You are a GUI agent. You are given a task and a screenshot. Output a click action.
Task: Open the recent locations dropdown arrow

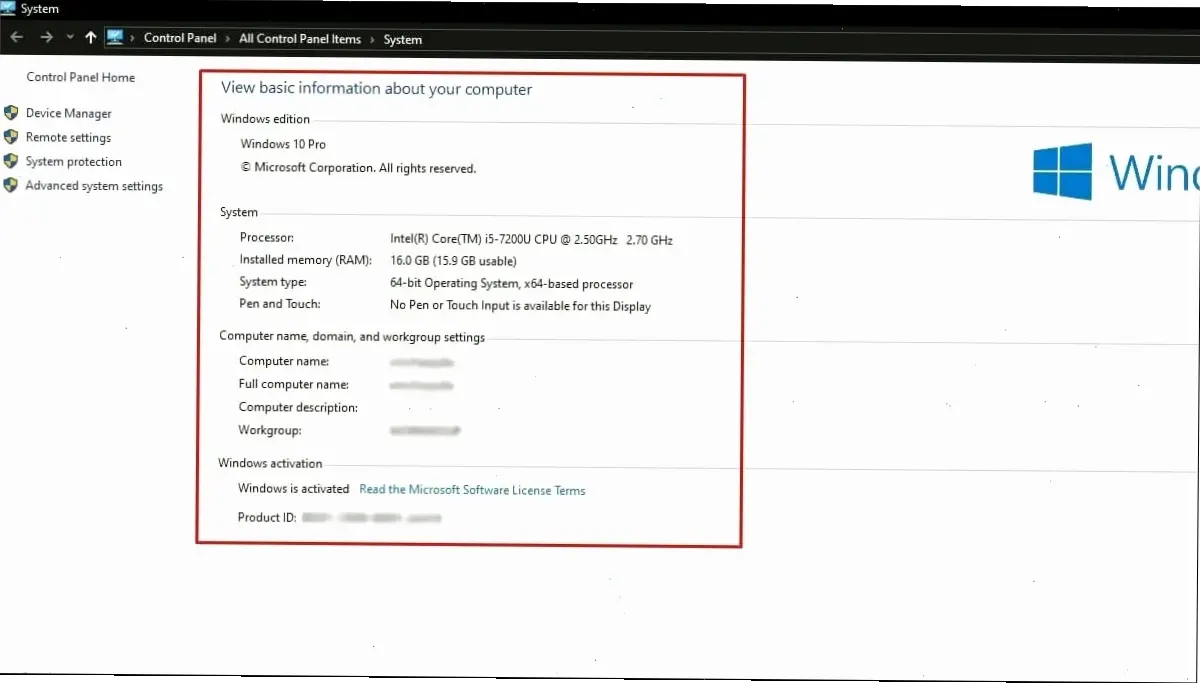coord(69,38)
